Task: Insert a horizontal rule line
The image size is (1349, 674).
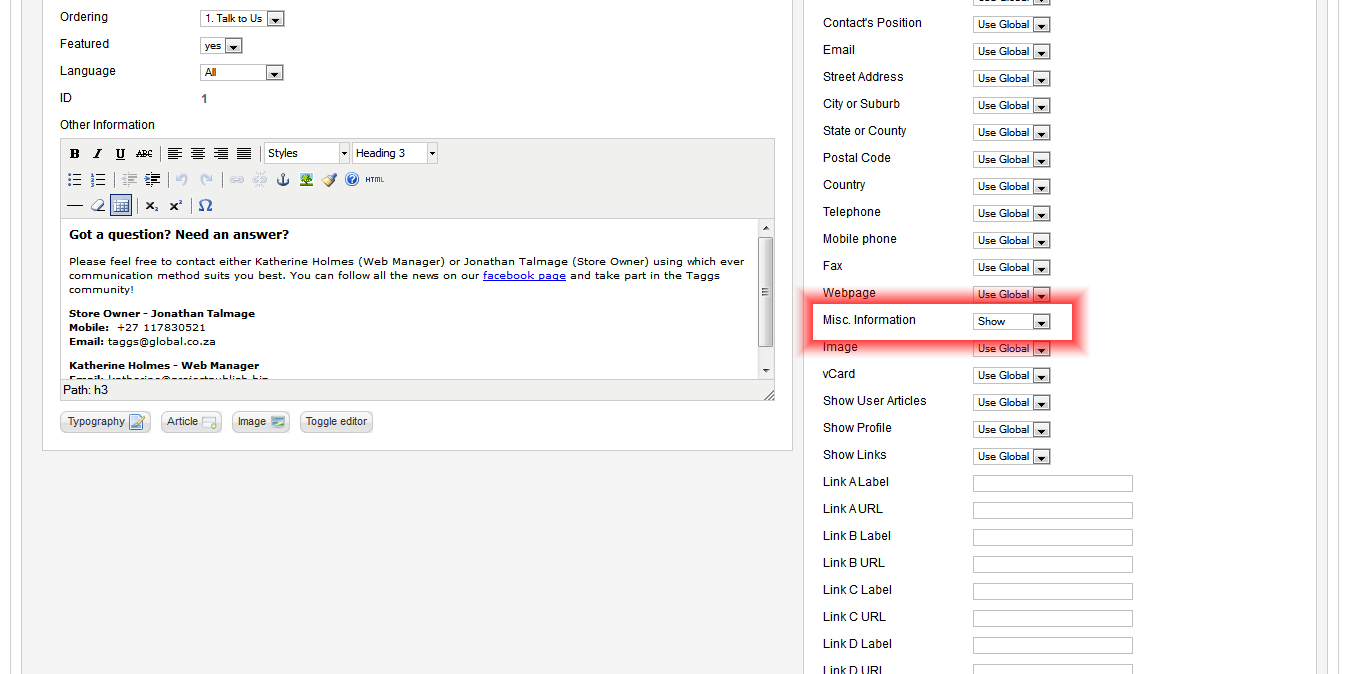Action: pyautogui.click(x=75, y=206)
